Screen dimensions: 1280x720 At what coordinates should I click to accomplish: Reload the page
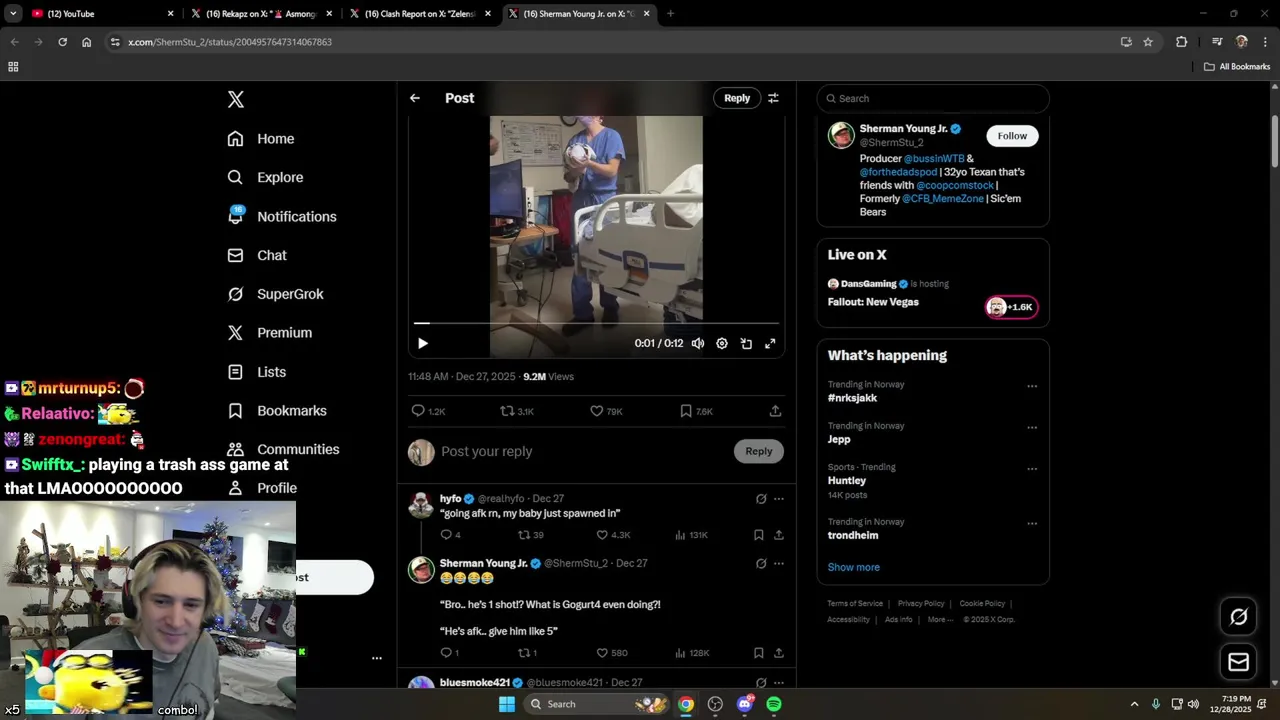pyautogui.click(x=62, y=42)
